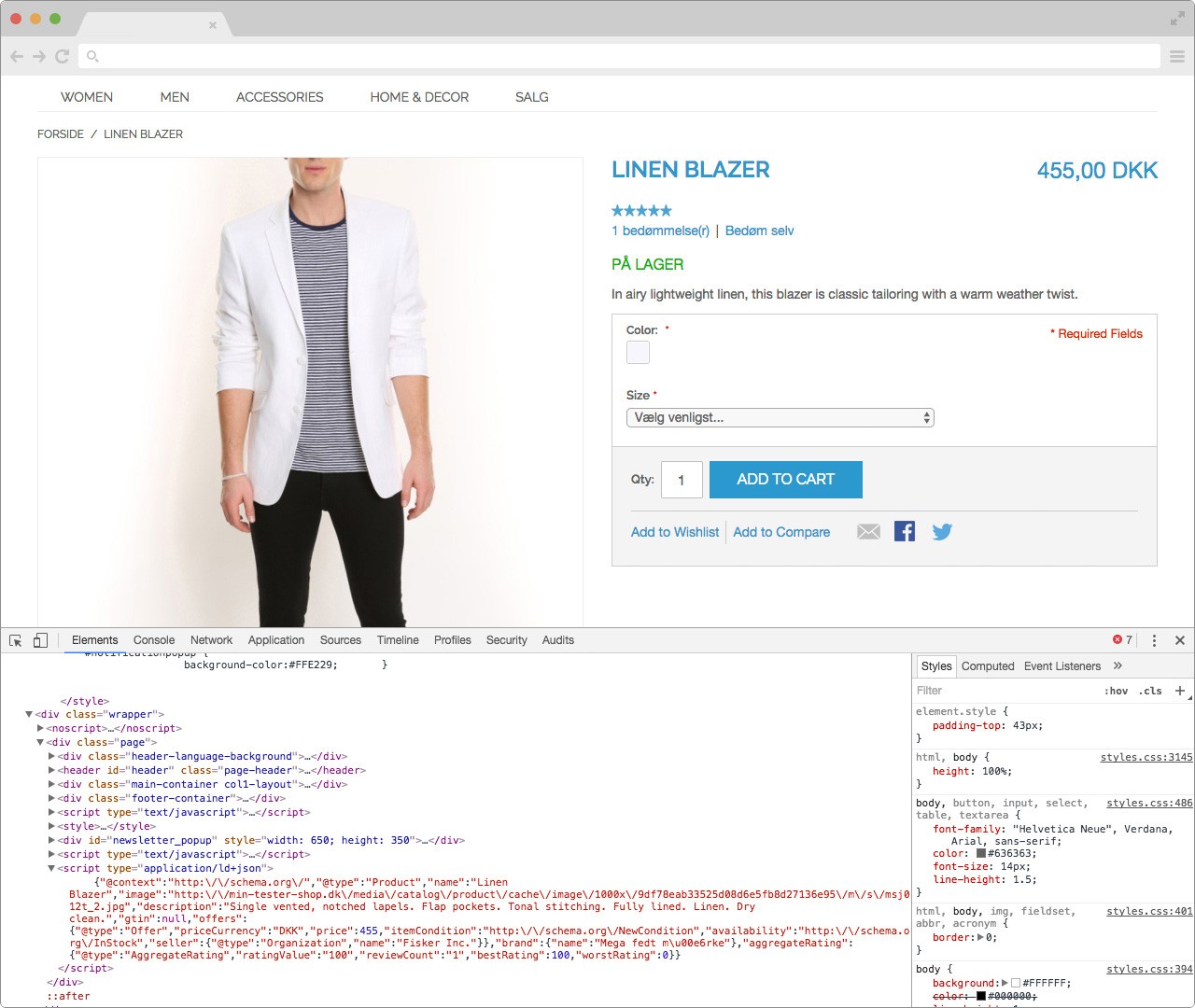
Task: Open DevTools three-dot customize menu
Action: (x=1154, y=640)
